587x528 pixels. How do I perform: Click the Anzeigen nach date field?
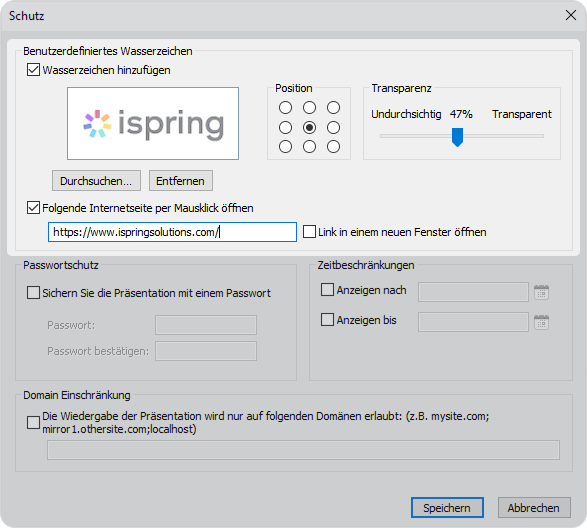click(473, 292)
